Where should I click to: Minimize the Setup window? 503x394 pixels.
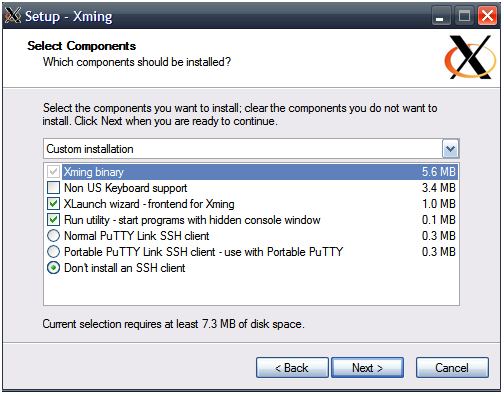point(441,16)
